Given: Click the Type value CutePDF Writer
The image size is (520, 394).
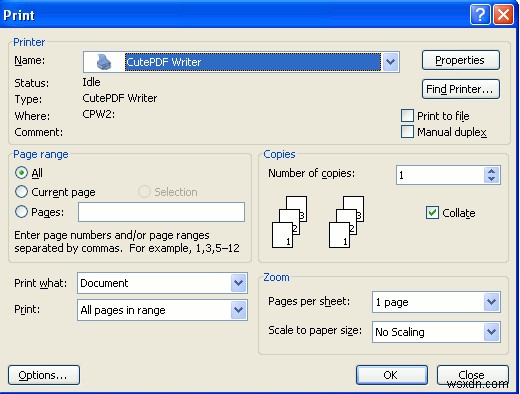Looking at the screenshot, I should tap(120, 98).
